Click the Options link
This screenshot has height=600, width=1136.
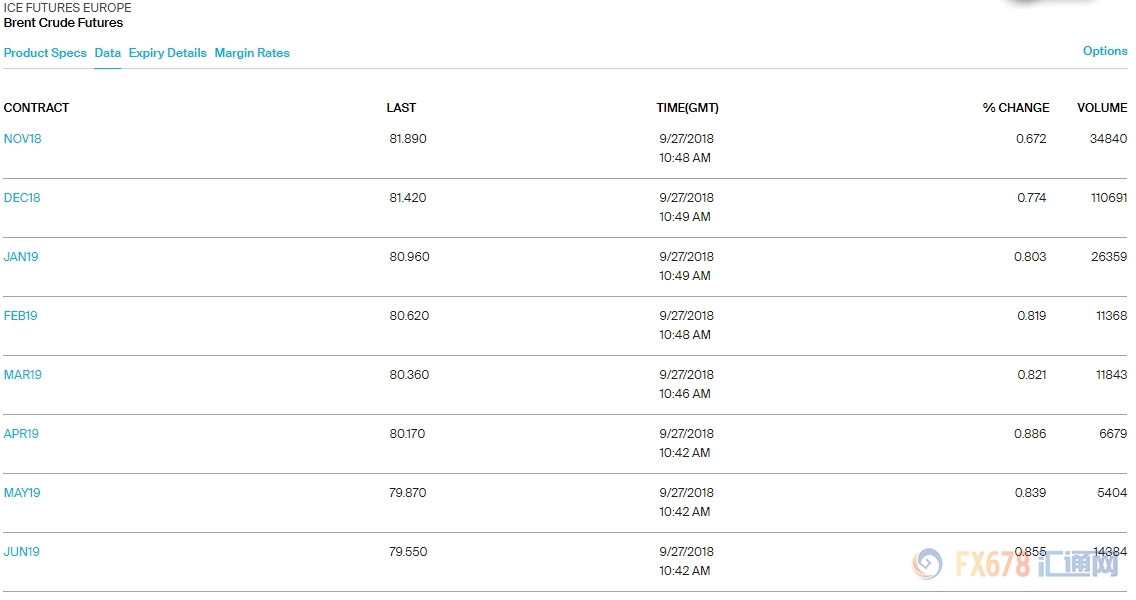click(x=1105, y=51)
